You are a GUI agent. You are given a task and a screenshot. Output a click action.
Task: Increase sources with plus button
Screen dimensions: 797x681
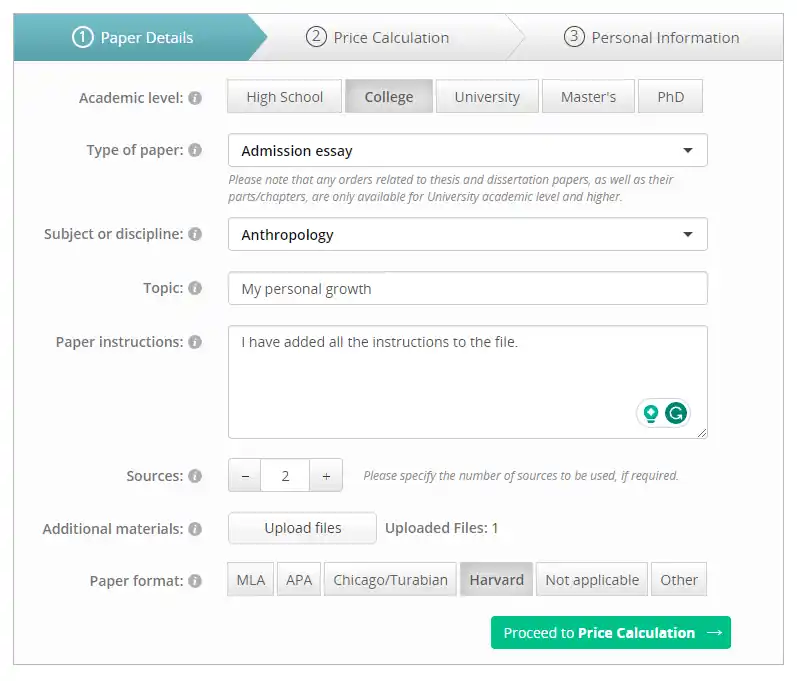[x=326, y=476]
